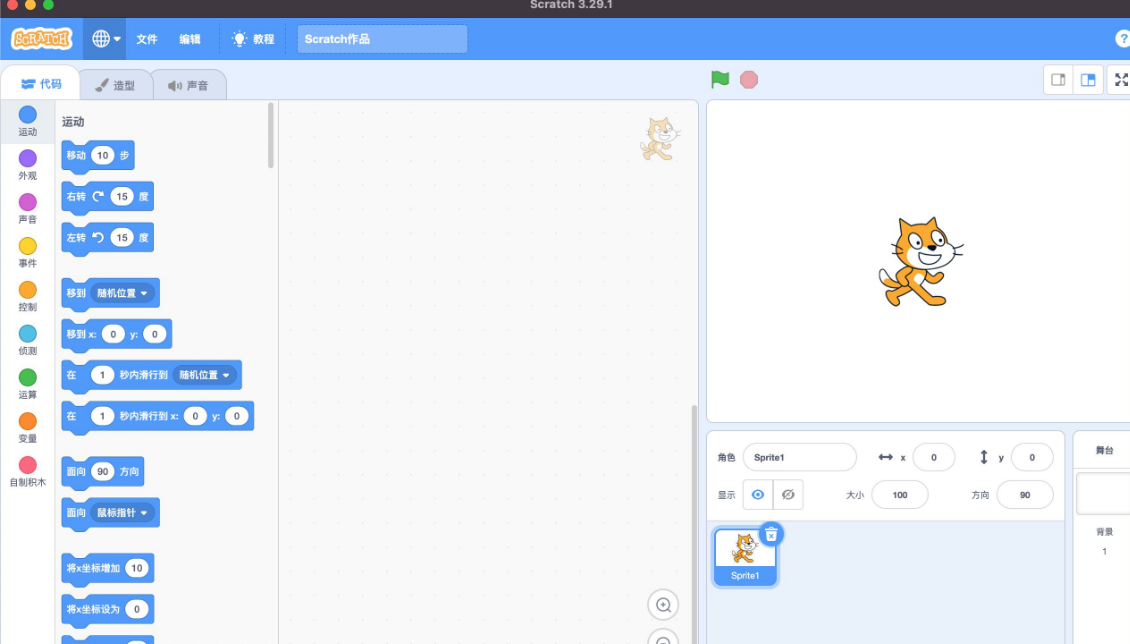Open 随机位置 dropdown in glide block
The image size is (1130, 644).
[205, 375]
